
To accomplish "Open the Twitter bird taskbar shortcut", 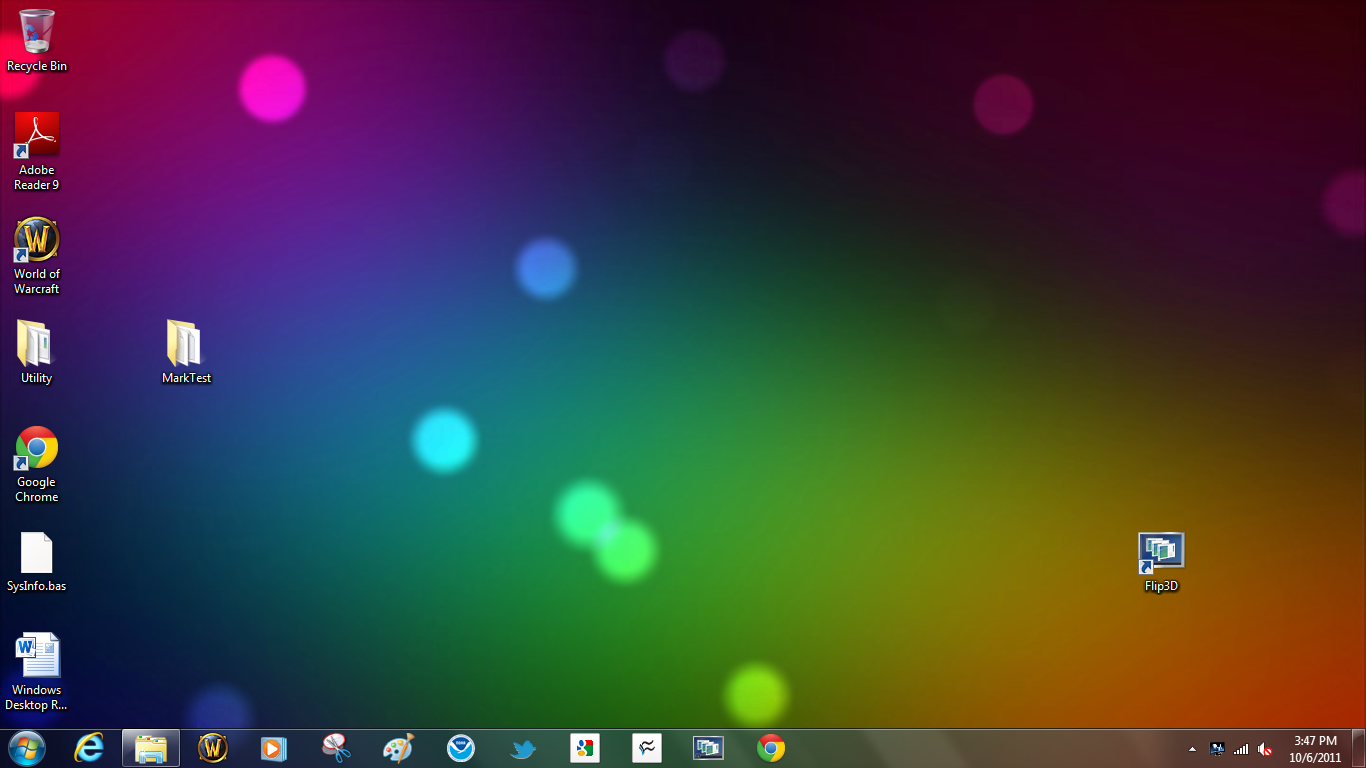I will point(523,748).
